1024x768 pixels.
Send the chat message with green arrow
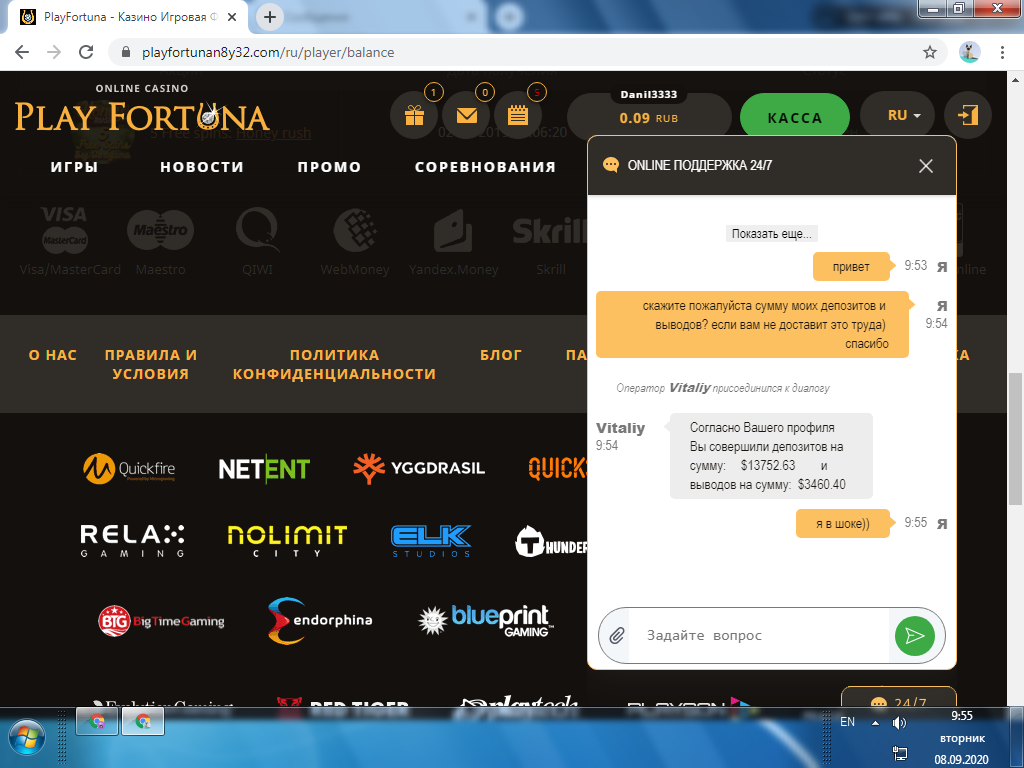(x=914, y=635)
